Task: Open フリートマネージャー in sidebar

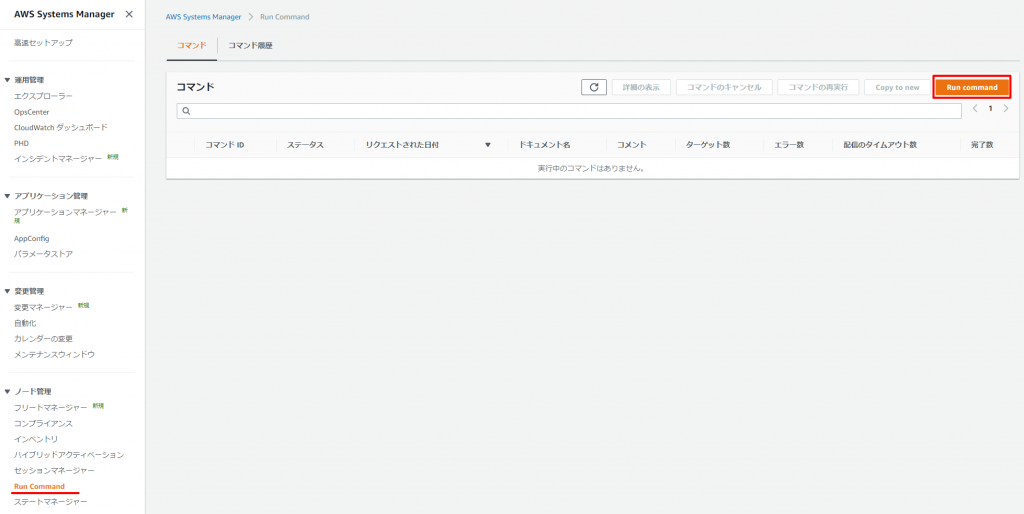Action: click(50, 408)
